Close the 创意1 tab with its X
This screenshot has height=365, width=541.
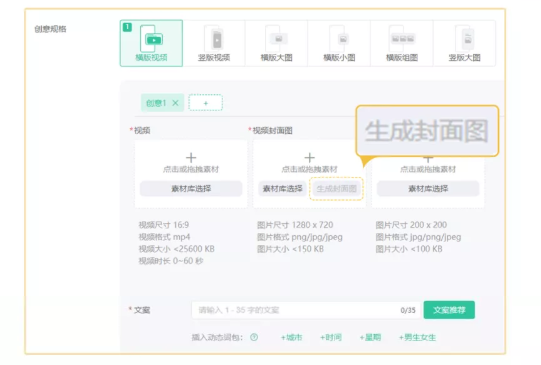(175, 103)
